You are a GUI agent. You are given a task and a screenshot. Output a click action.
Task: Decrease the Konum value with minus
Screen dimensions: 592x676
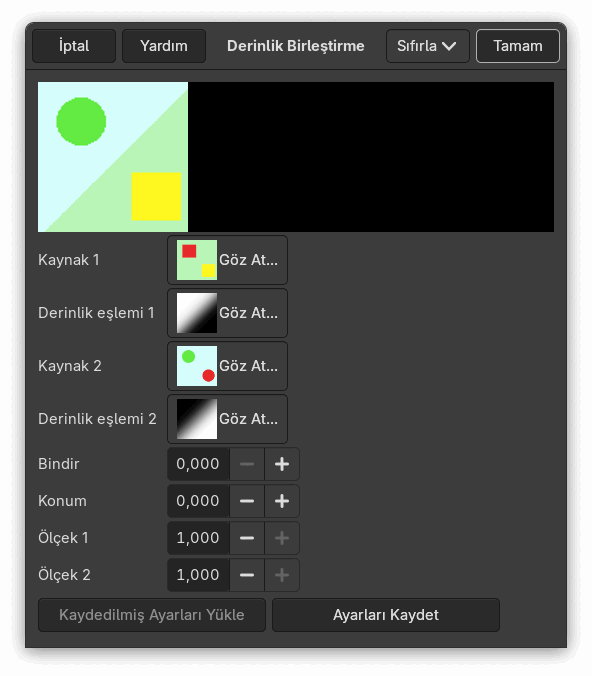[x=247, y=501]
